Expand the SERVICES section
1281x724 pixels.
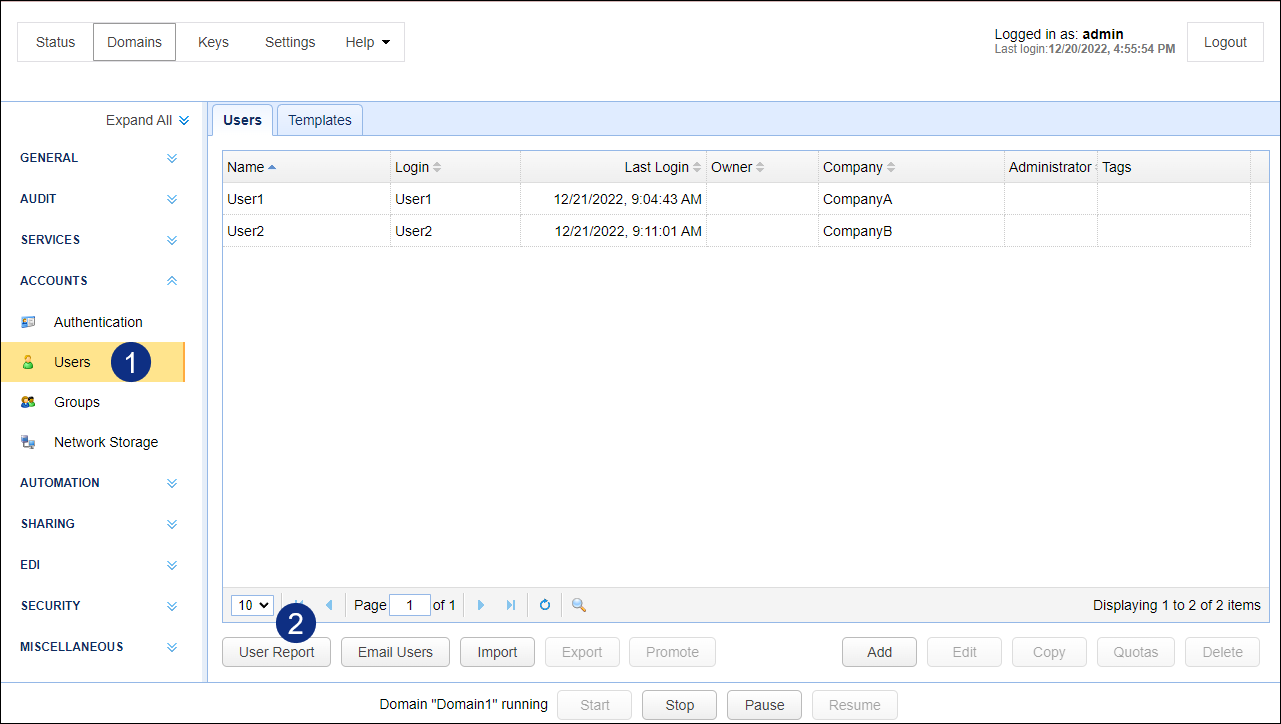172,240
